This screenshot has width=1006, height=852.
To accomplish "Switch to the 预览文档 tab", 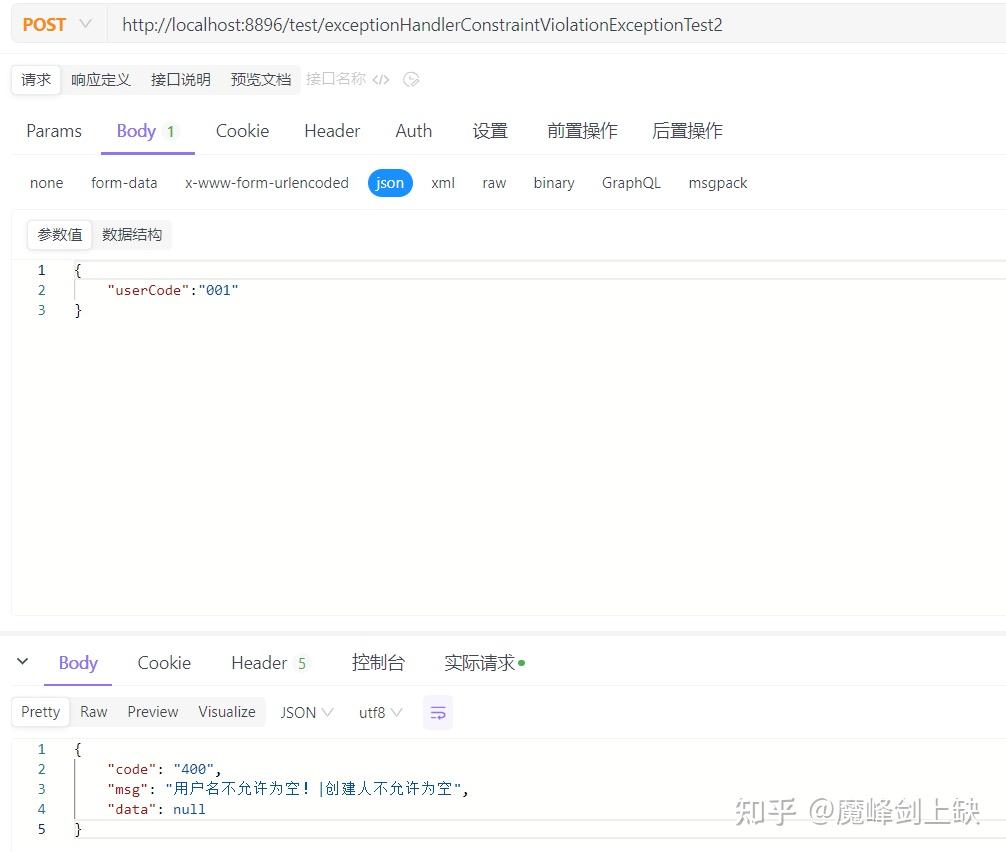I will click(x=260, y=80).
